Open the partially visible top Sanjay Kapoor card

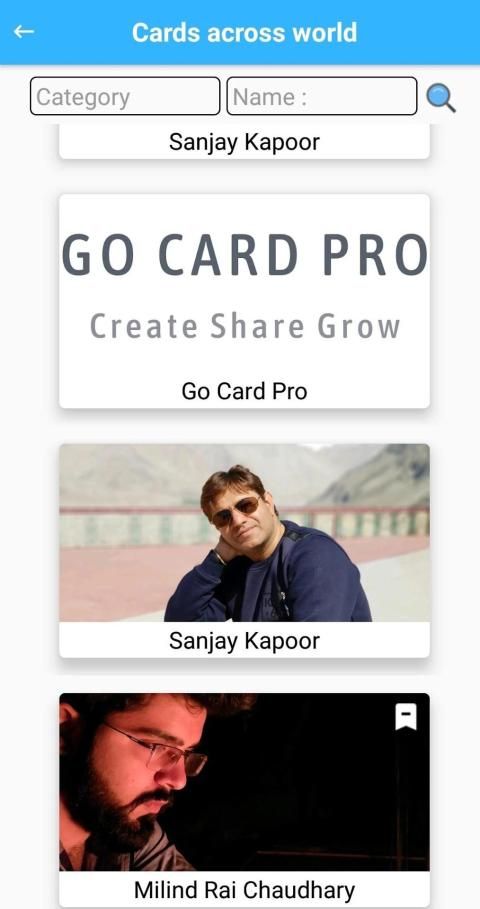click(x=244, y=141)
